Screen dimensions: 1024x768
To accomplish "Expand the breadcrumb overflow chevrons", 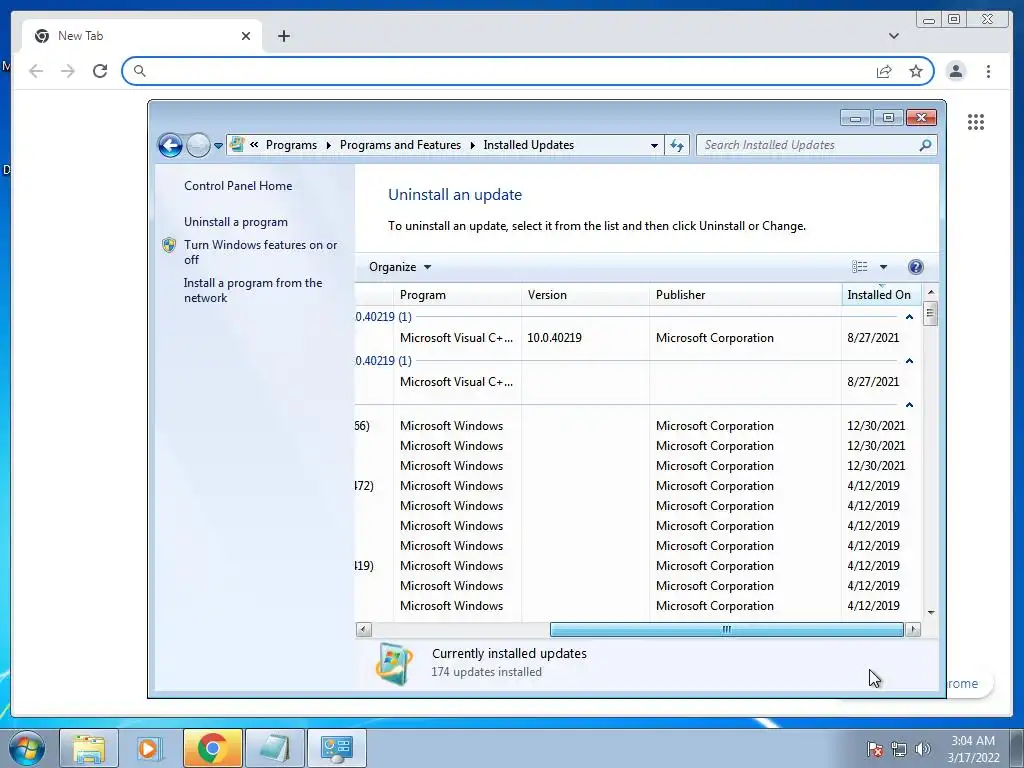I will tap(254, 145).
